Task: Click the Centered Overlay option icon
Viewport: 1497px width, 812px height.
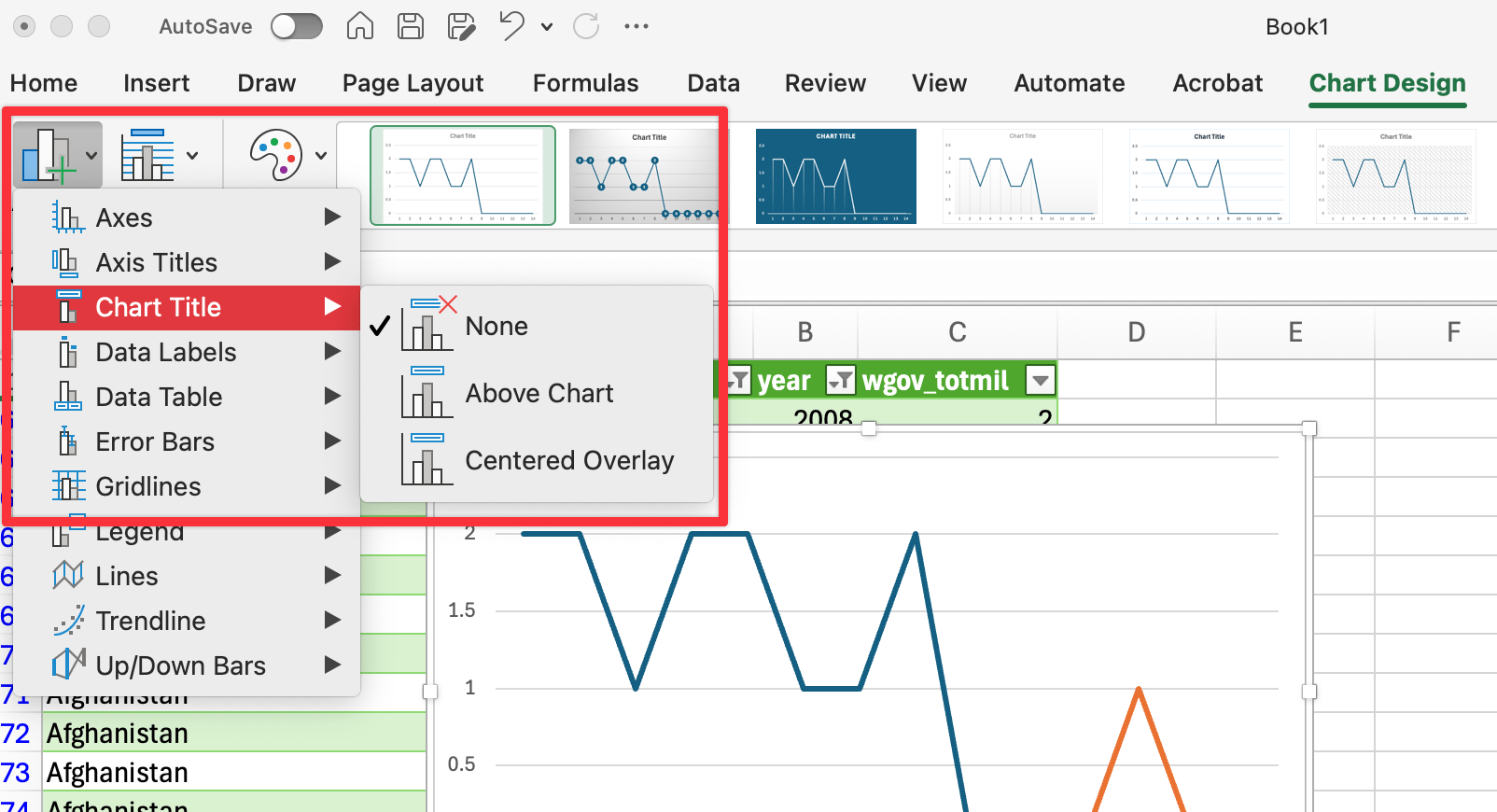Action: (x=427, y=460)
